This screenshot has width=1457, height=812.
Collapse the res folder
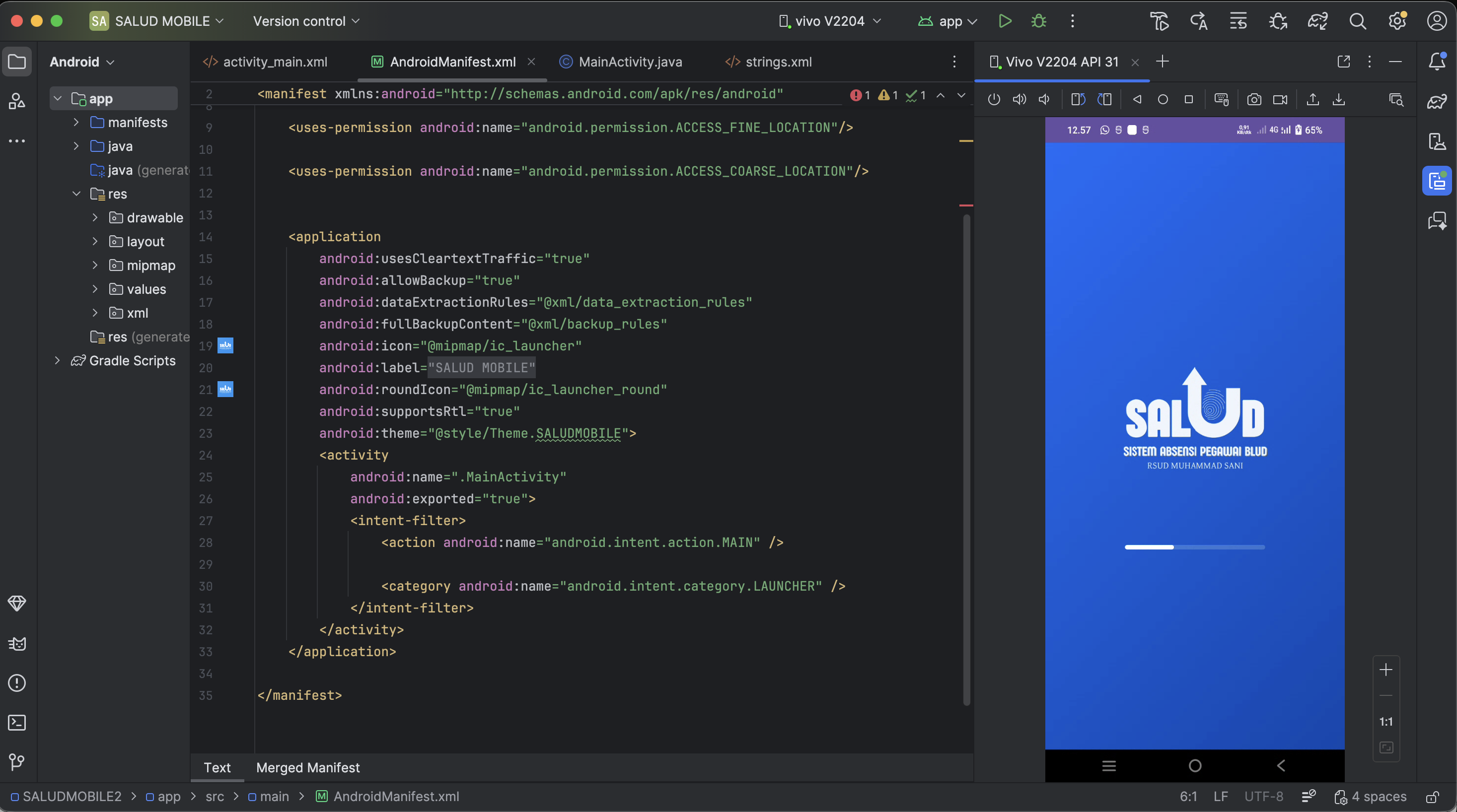76,194
